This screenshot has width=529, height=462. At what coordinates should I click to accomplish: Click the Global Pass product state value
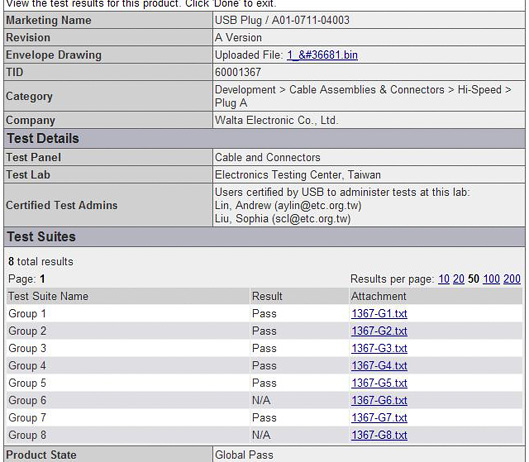(244, 455)
